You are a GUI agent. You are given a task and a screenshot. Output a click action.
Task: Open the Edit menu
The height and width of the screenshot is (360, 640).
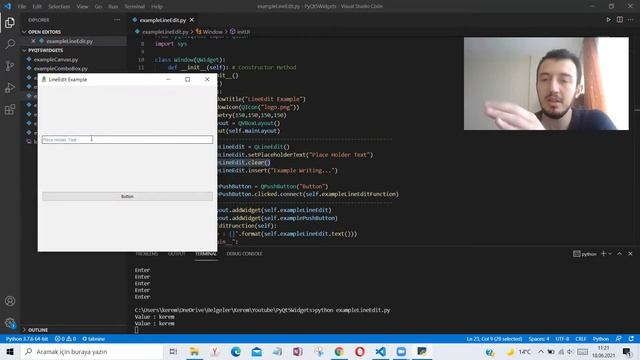point(37,7)
